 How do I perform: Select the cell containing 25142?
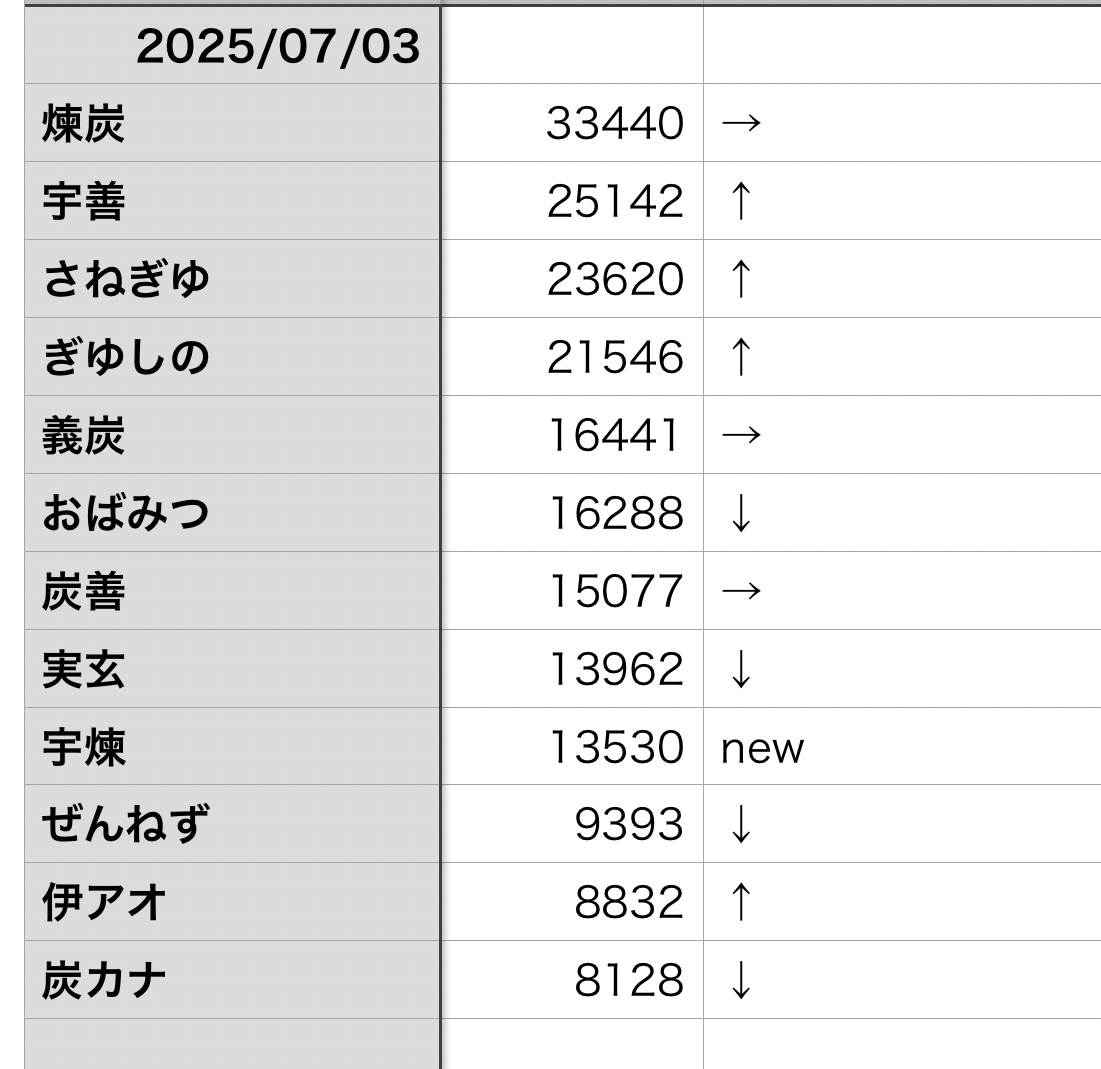[x=572, y=201]
